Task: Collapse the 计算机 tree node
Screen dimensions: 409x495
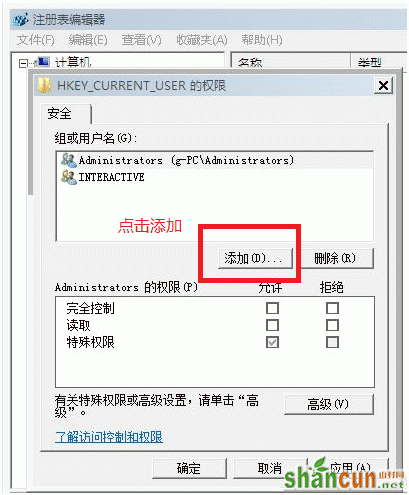Action: tap(23, 63)
